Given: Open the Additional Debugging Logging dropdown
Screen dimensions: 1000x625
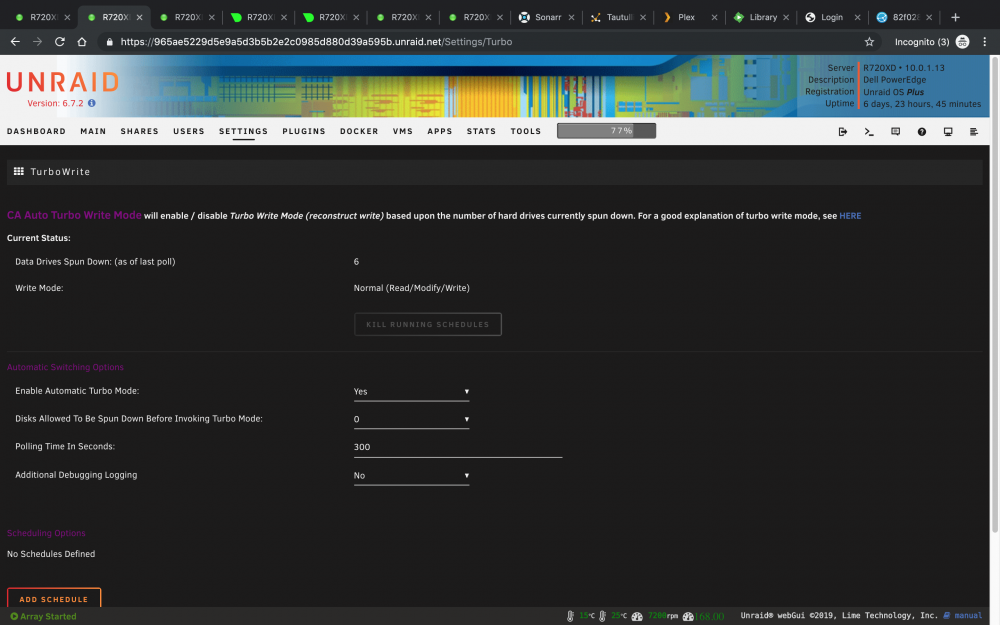Looking at the screenshot, I should pyautogui.click(x=411, y=475).
